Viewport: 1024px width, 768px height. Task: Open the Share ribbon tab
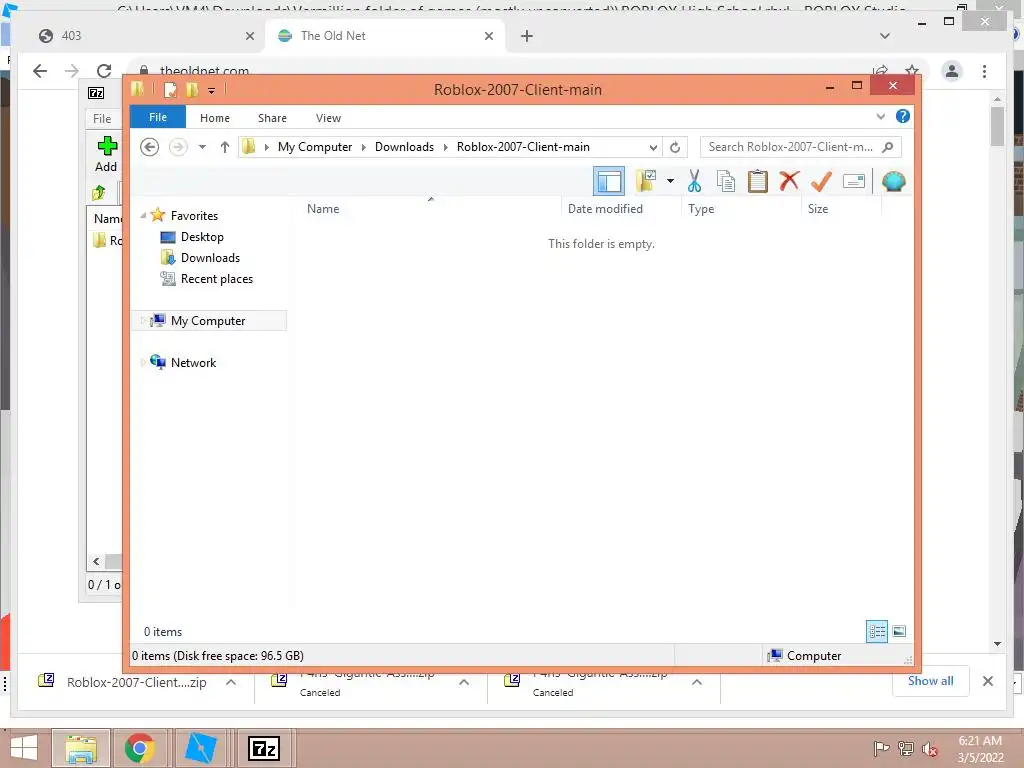(x=272, y=118)
